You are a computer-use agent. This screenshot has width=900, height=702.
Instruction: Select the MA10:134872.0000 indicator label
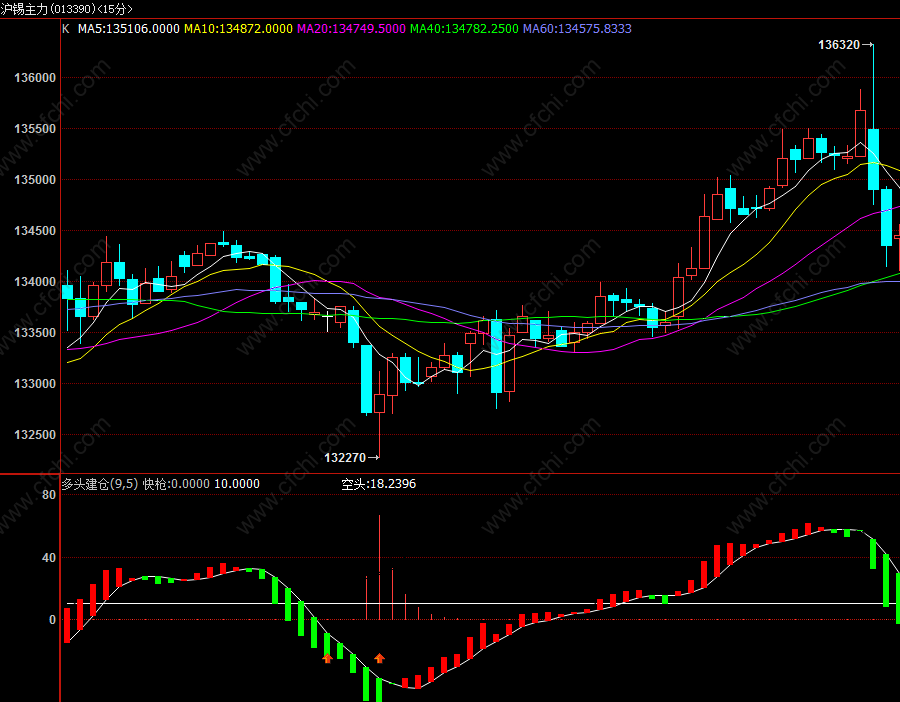point(238,29)
